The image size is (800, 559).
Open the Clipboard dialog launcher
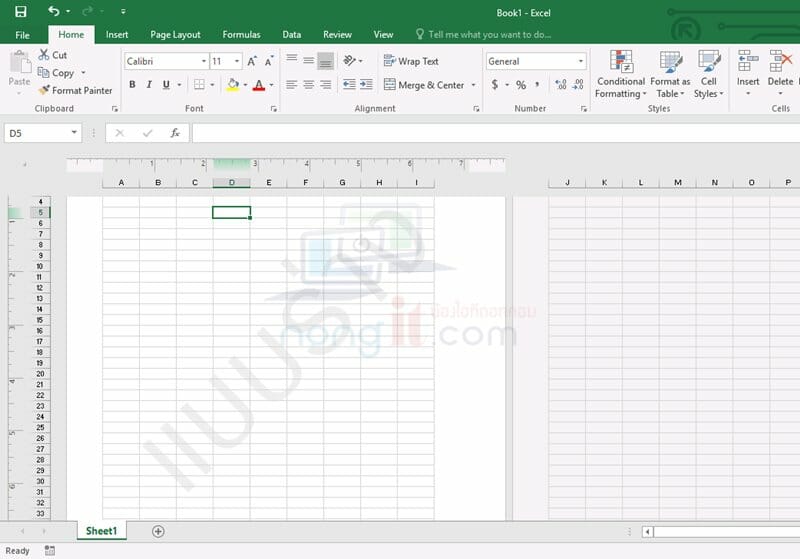[x=115, y=109]
